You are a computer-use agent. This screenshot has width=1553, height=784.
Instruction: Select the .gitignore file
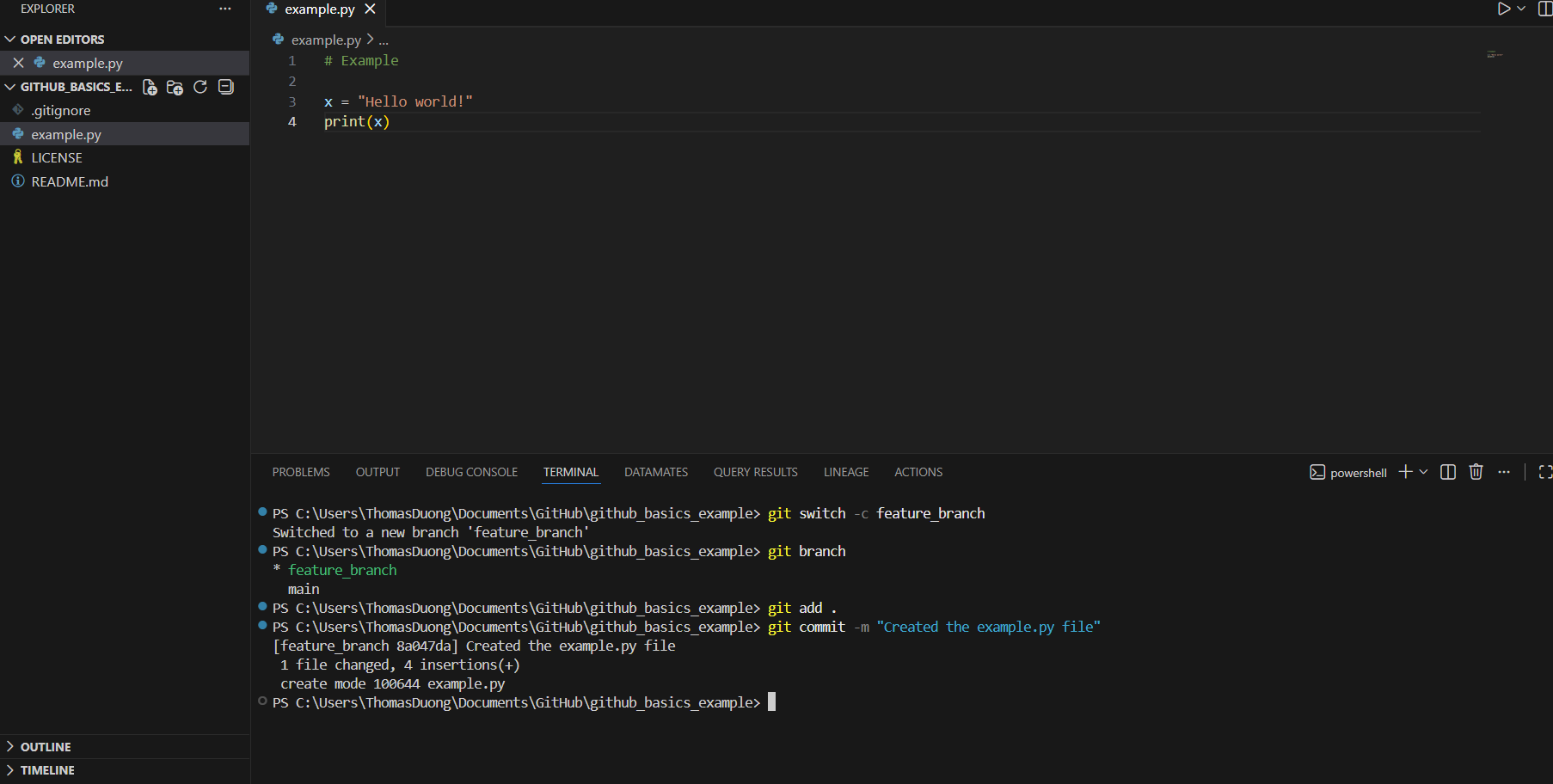click(60, 110)
